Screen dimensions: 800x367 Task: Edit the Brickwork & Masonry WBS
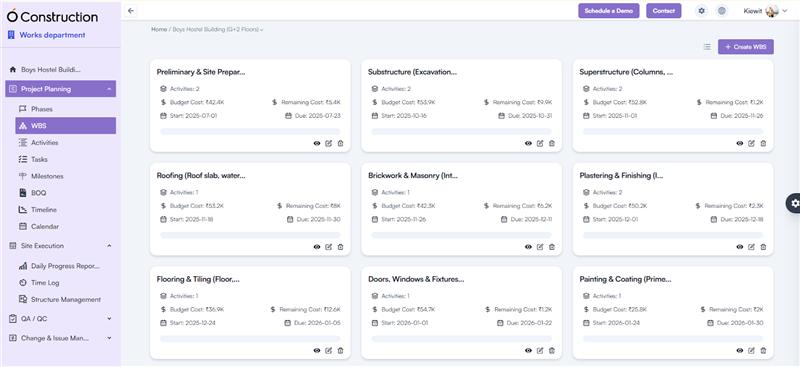click(x=540, y=247)
